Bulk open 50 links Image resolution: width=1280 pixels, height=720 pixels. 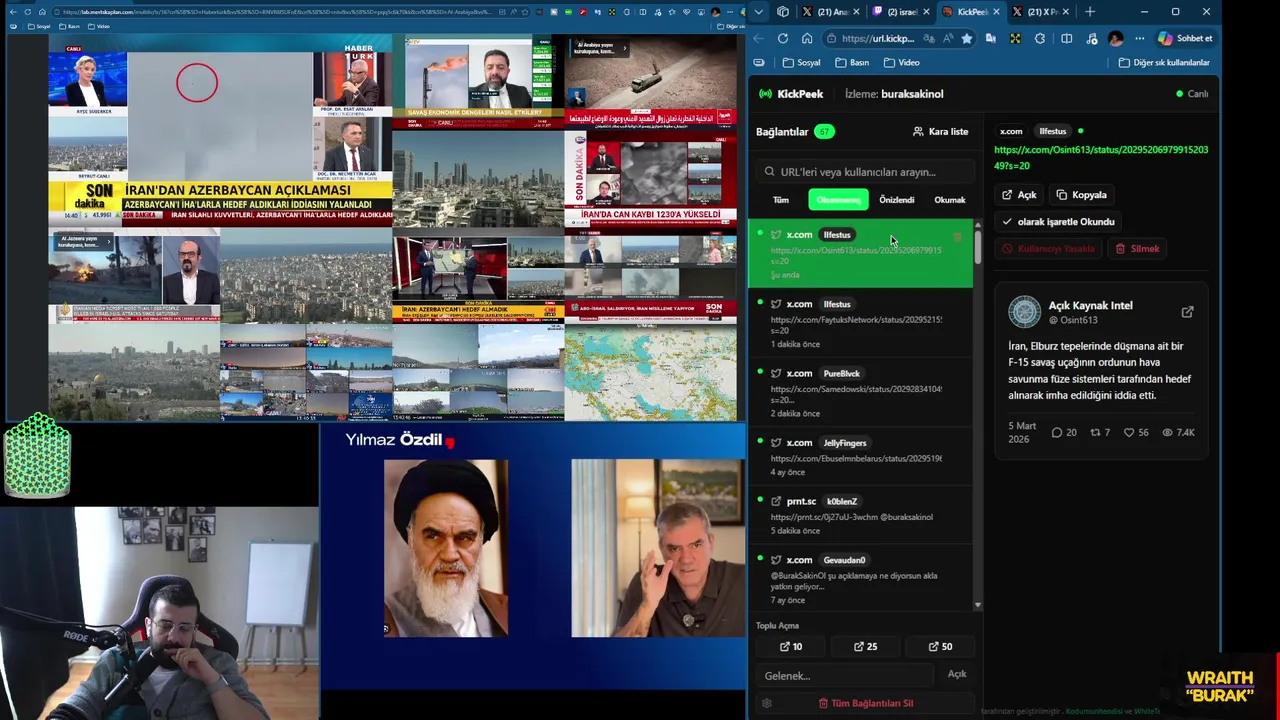pos(940,647)
